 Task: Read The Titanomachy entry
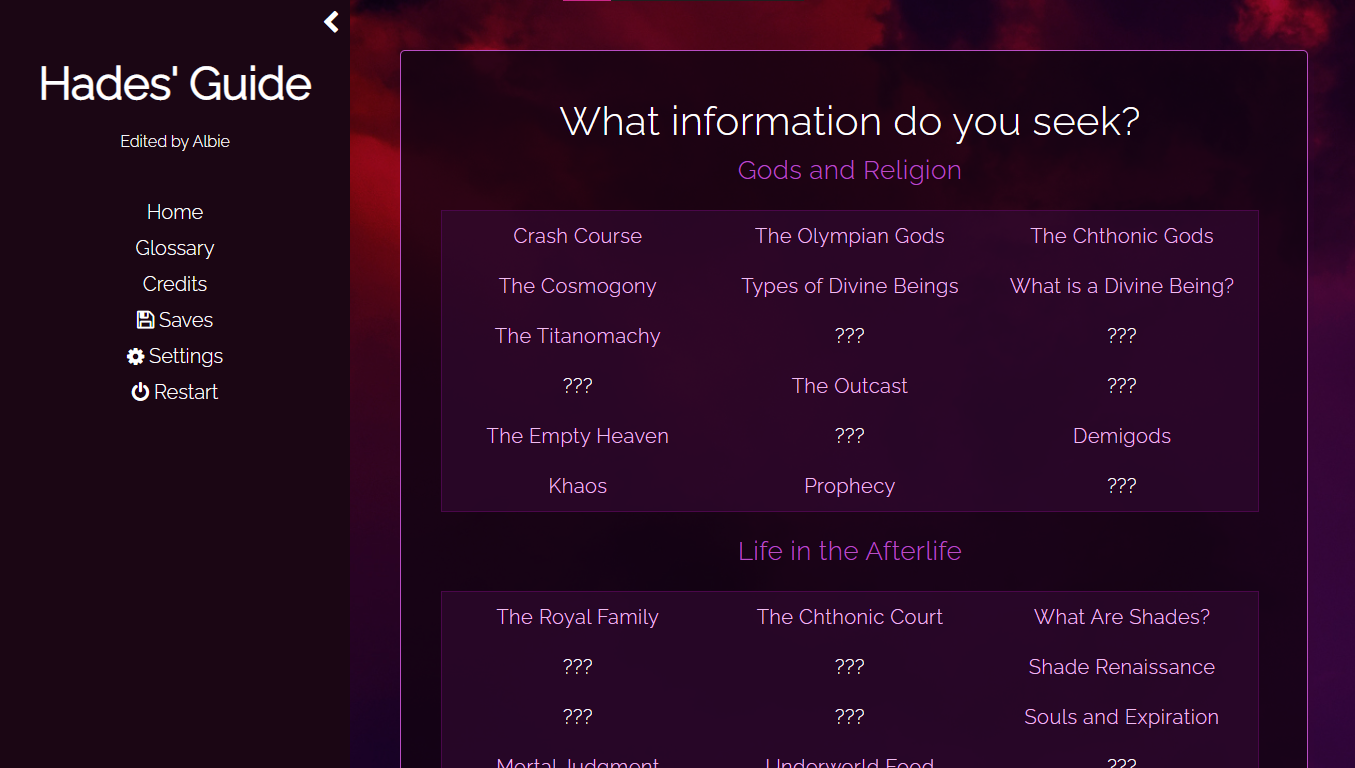[x=577, y=336]
